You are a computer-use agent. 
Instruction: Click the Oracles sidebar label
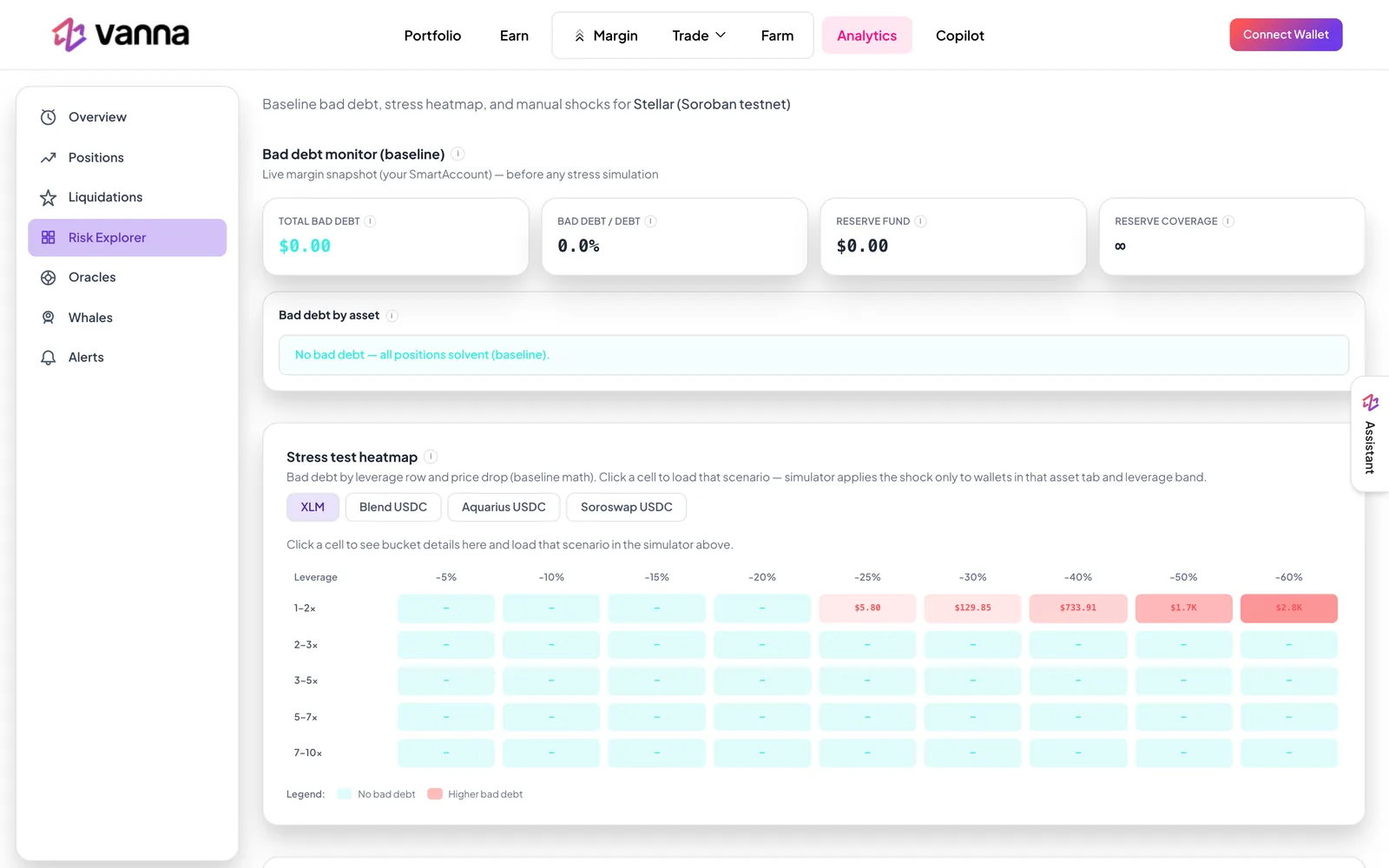tap(92, 277)
